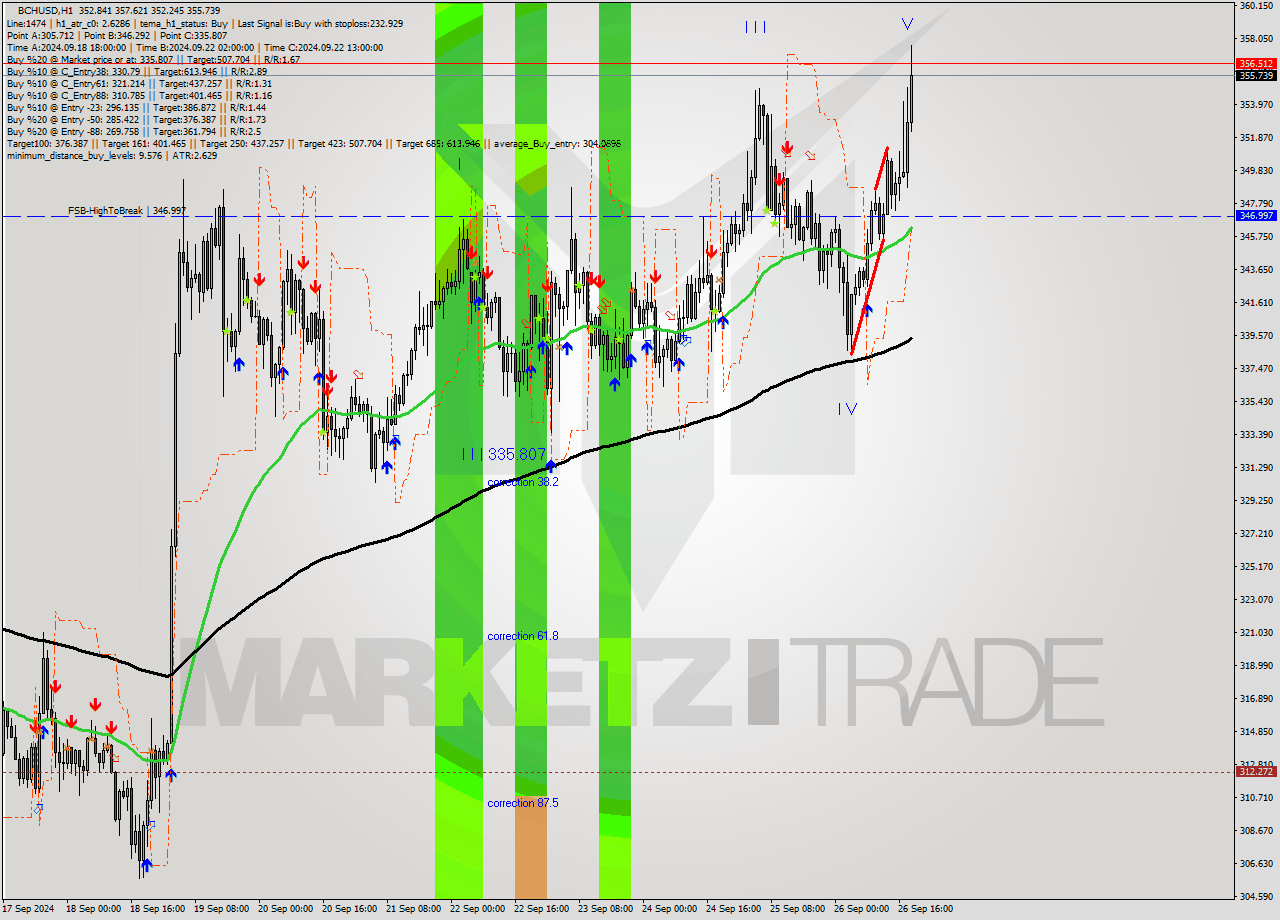Screen dimensions: 1280x920
Task: Select the 'Buy %10 @ Entry -23: 296.135' line
Action: (x=136, y=107)
